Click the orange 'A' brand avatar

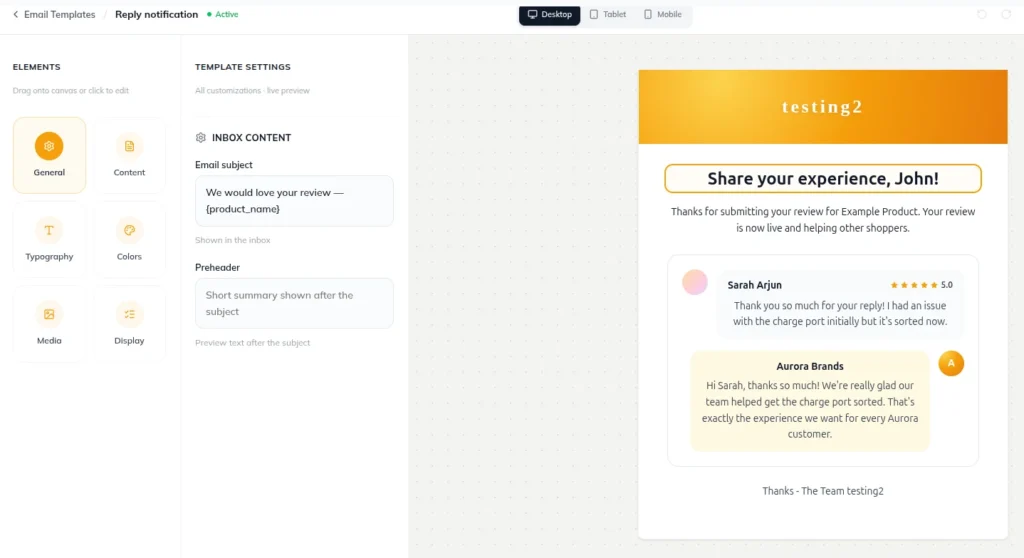pos(951,363)
